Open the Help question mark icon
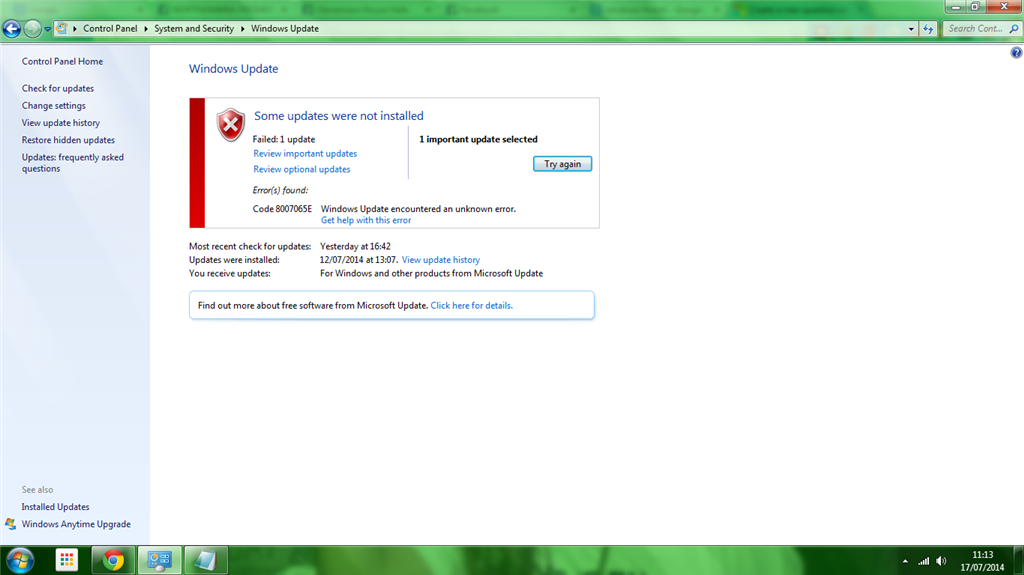This screenshot has width=1024, height=575. coord(1016,52)
